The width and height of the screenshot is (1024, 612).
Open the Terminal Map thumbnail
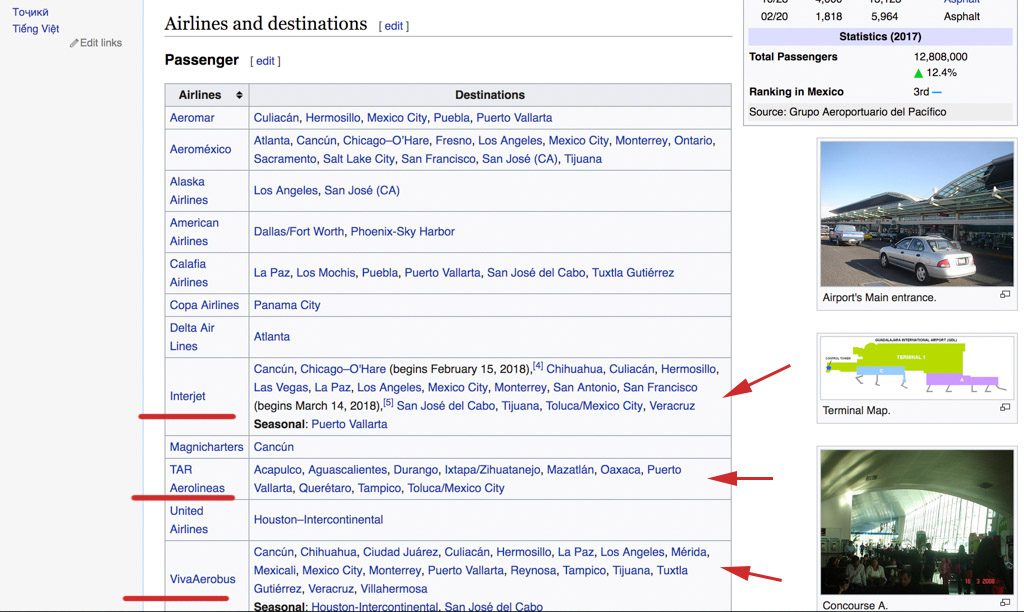917,367
